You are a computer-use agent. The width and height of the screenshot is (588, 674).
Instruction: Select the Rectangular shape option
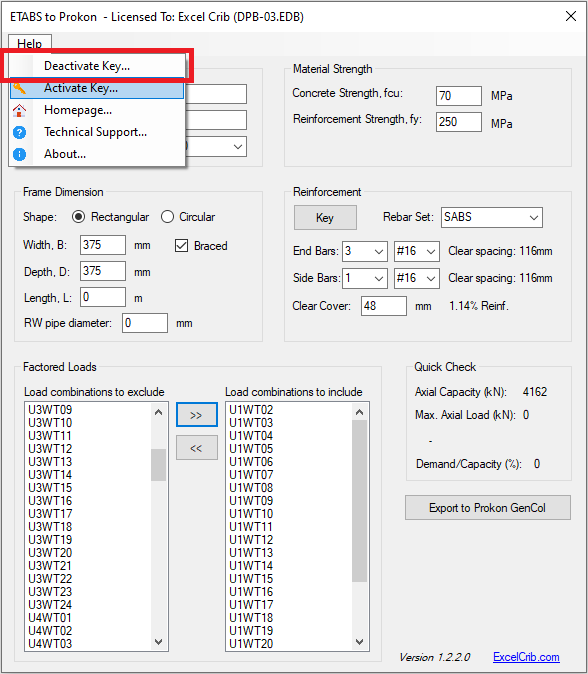point(110,217)
